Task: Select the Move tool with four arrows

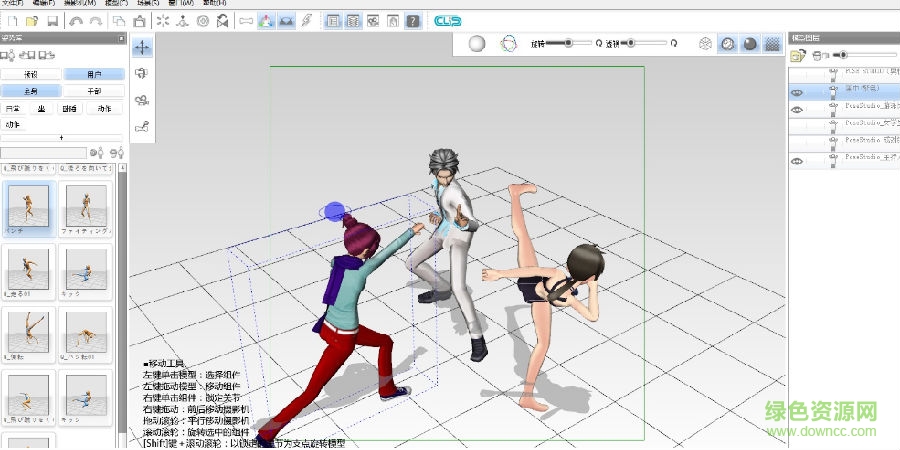Action: coord(142,47)
